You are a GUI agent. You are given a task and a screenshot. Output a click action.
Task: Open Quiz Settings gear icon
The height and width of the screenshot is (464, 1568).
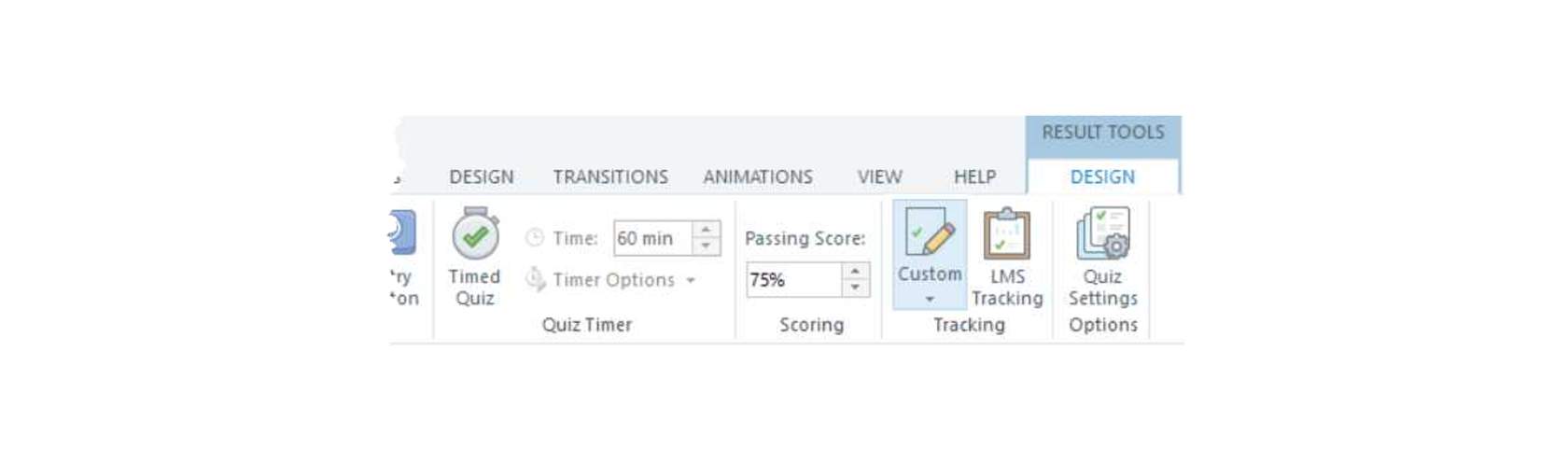pos(1103,233)
